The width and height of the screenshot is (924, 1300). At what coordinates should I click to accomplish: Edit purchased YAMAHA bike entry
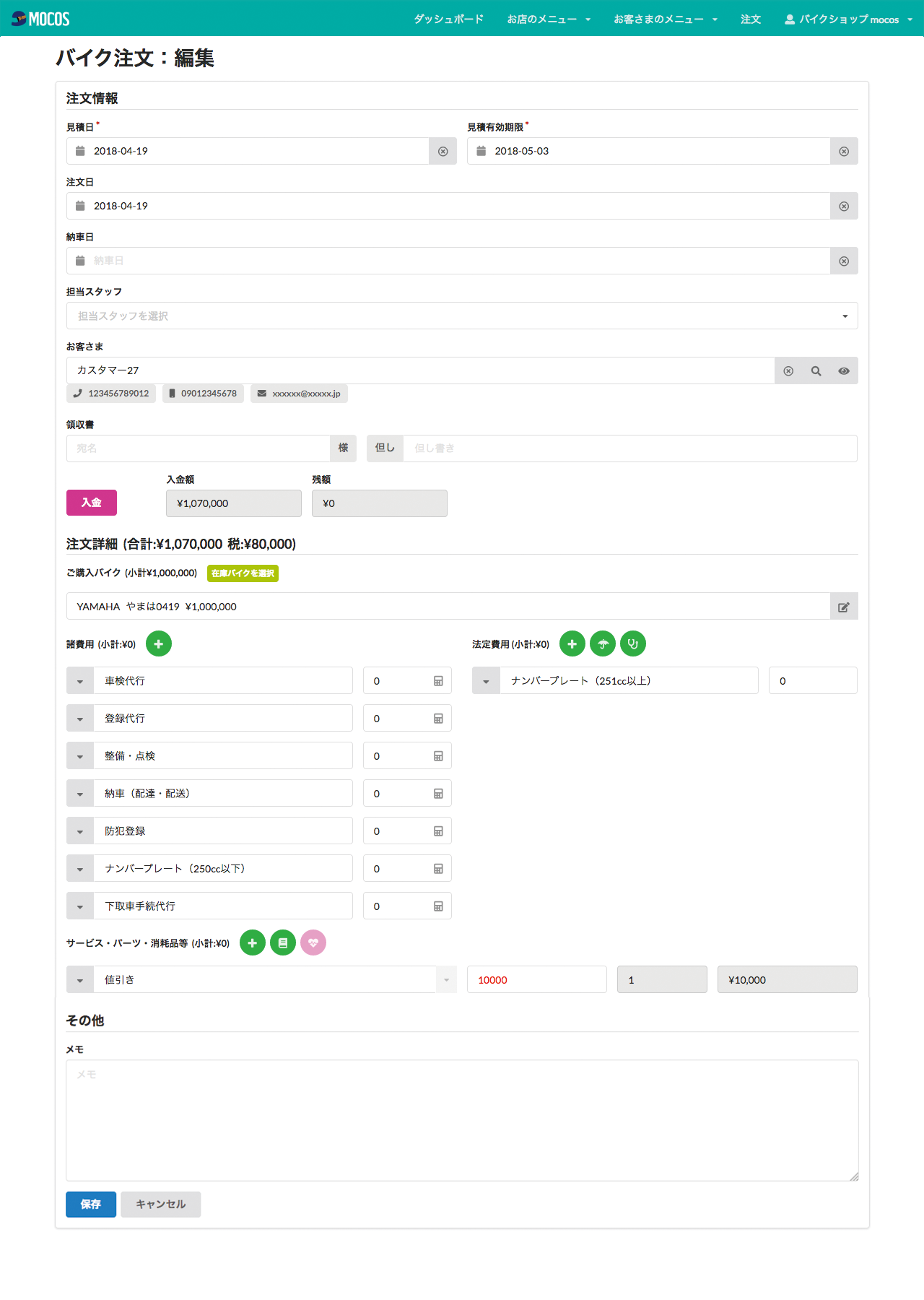[x=844, y=607]
